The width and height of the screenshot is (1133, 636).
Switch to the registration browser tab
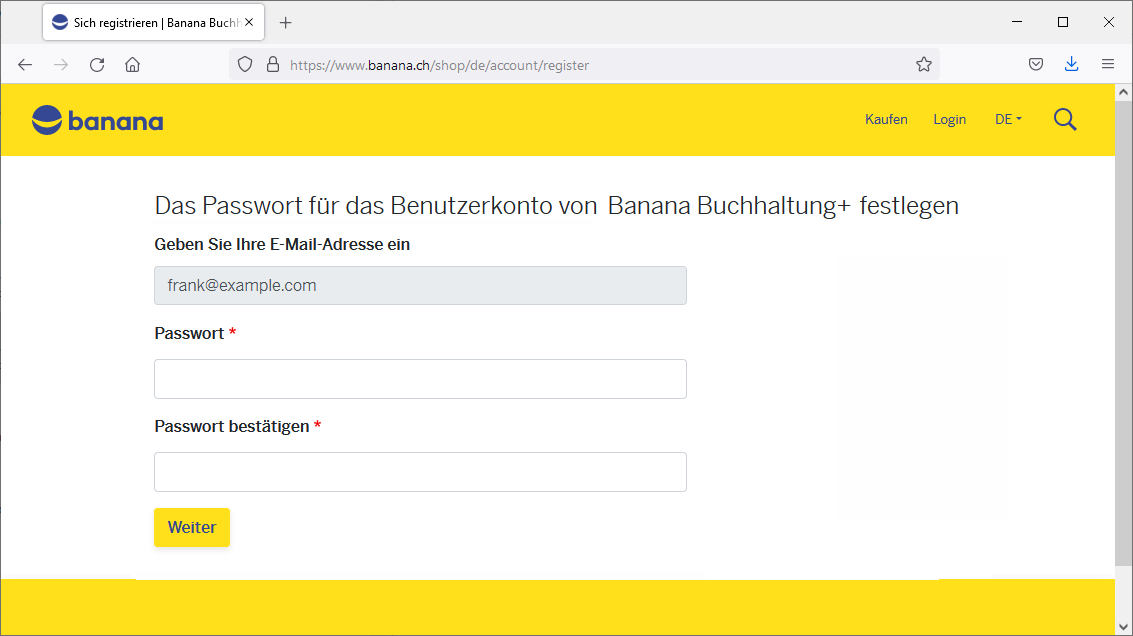[x=150, y=21]
